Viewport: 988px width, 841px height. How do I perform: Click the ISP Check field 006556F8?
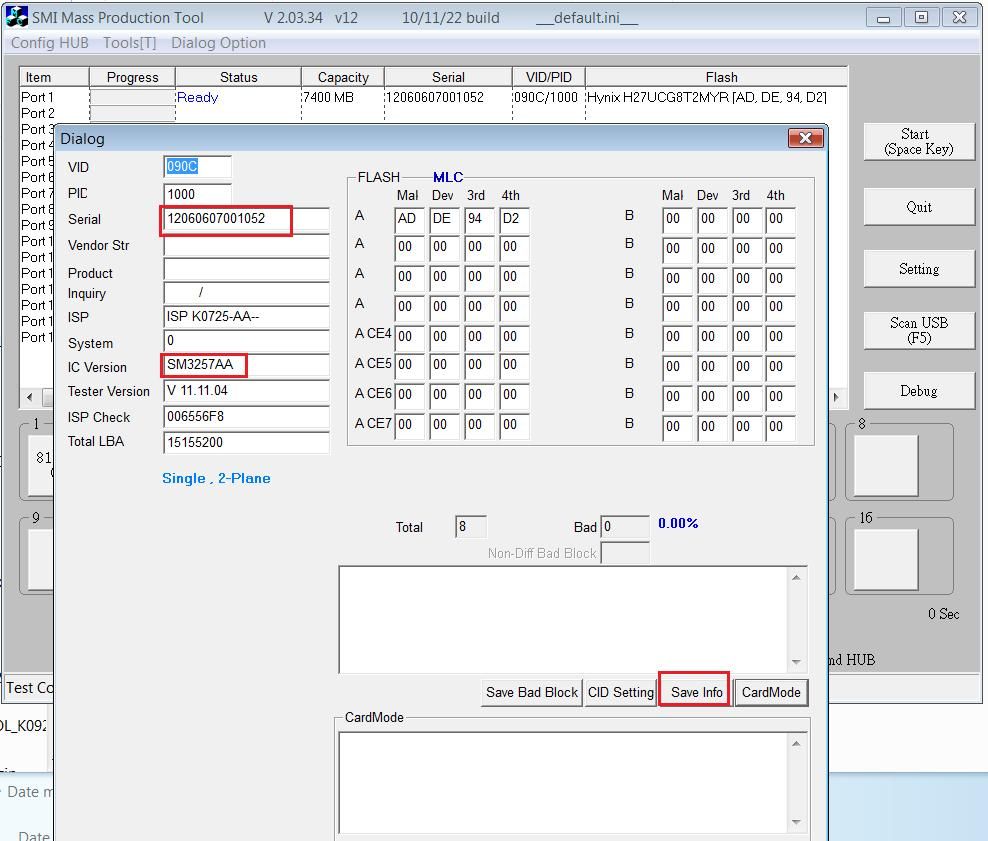(x=246, y=417)
